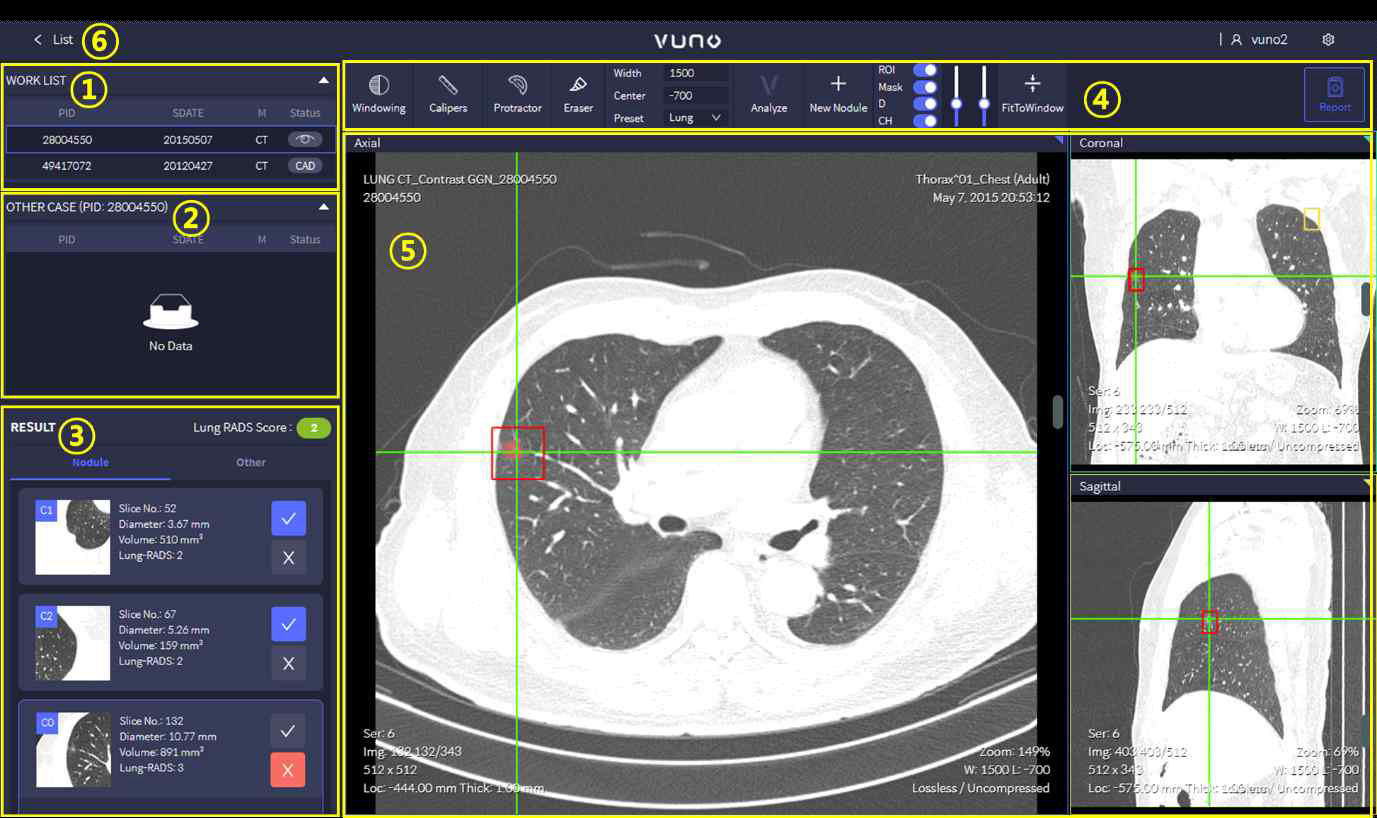
Task: Select work list row PID 28004550
Action: pyautogui.click(x=171, y=141)
